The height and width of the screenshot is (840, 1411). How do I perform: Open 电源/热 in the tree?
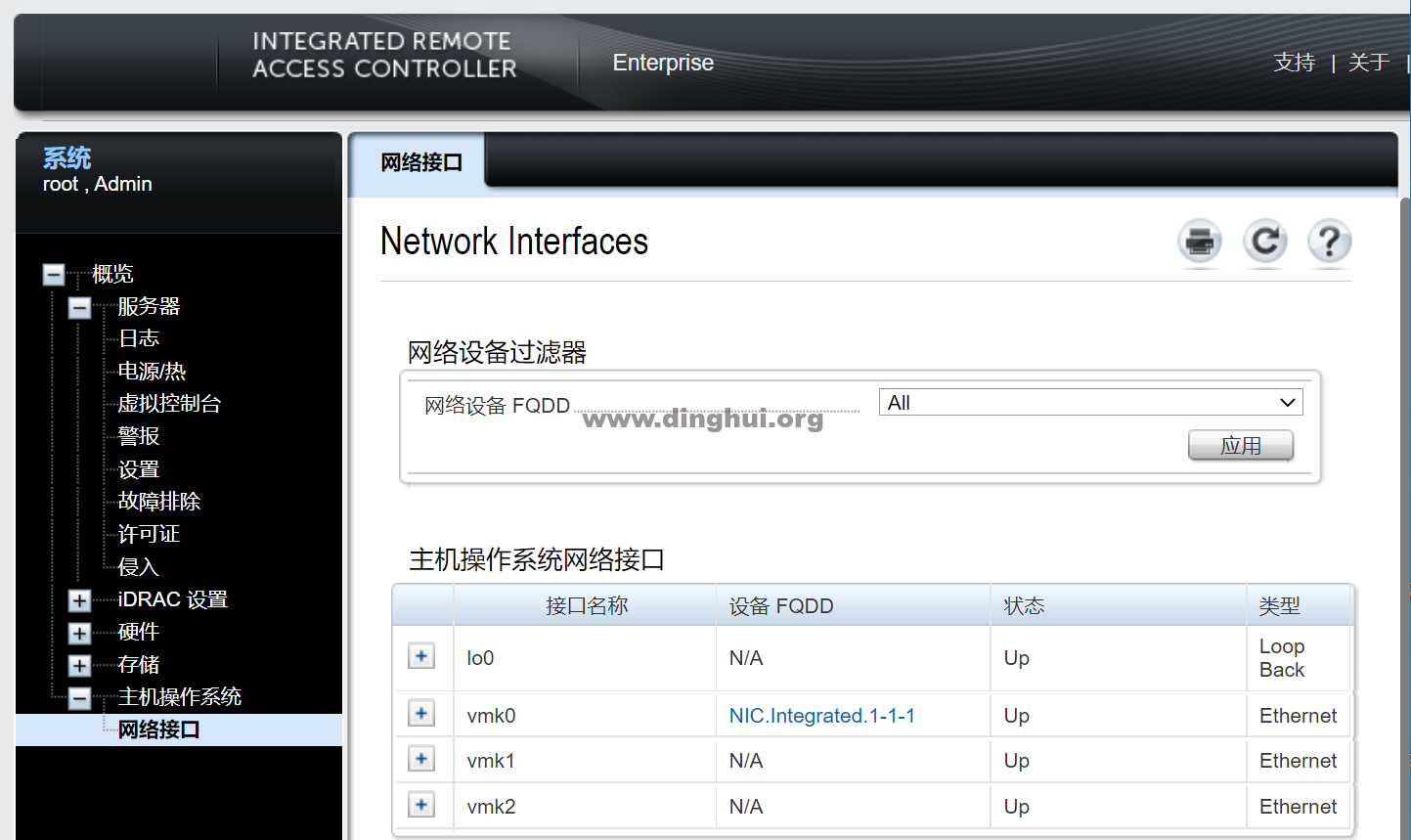[x=152, y=372]
